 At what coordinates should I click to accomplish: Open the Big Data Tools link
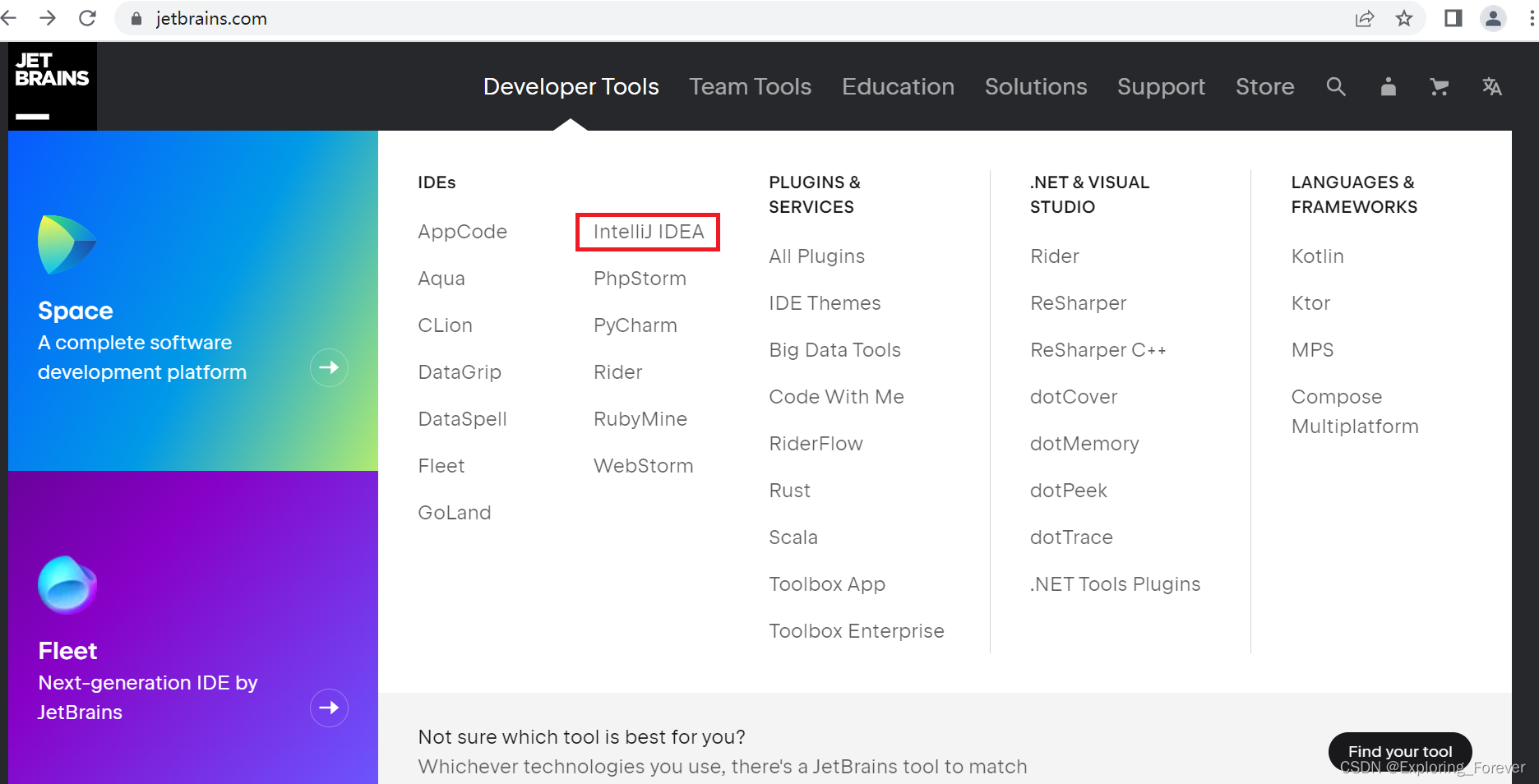(835, 350)
